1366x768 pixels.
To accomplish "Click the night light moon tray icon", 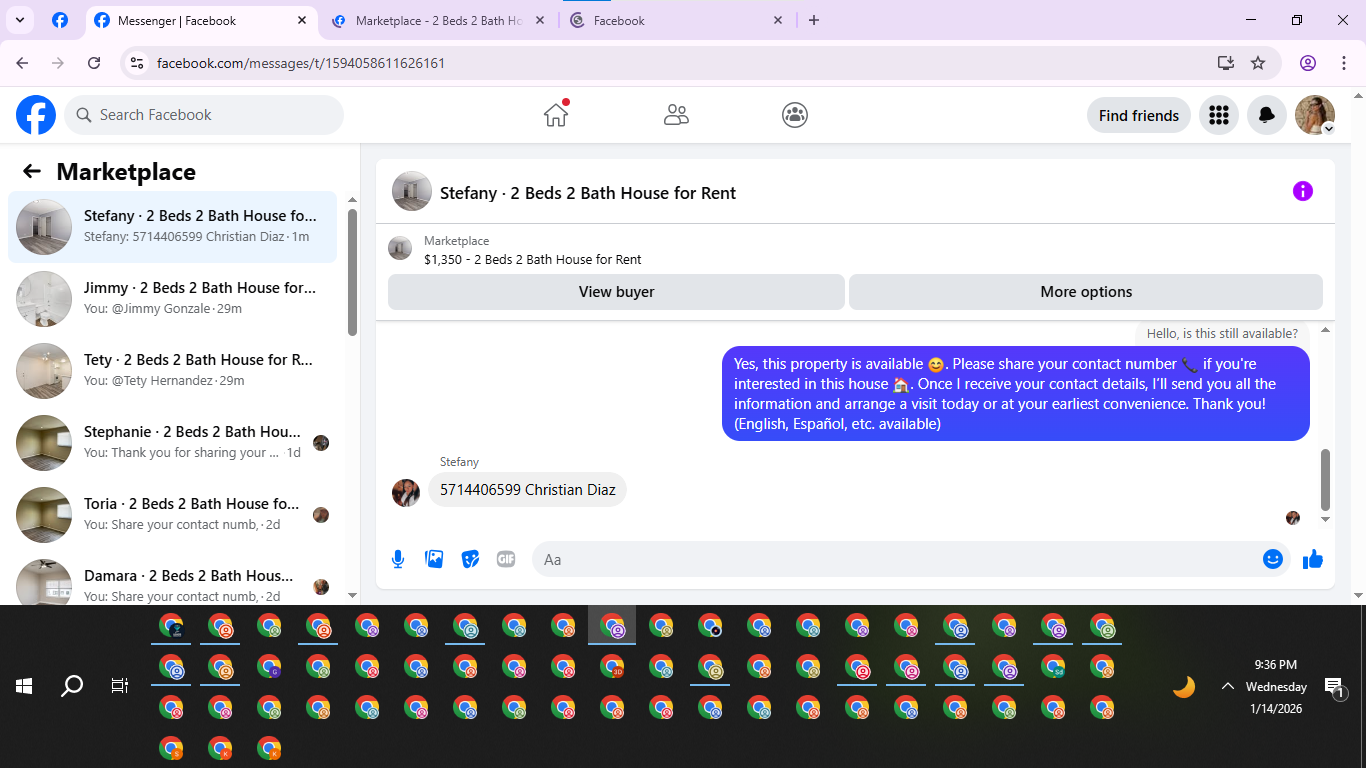I will point(1184,687).
